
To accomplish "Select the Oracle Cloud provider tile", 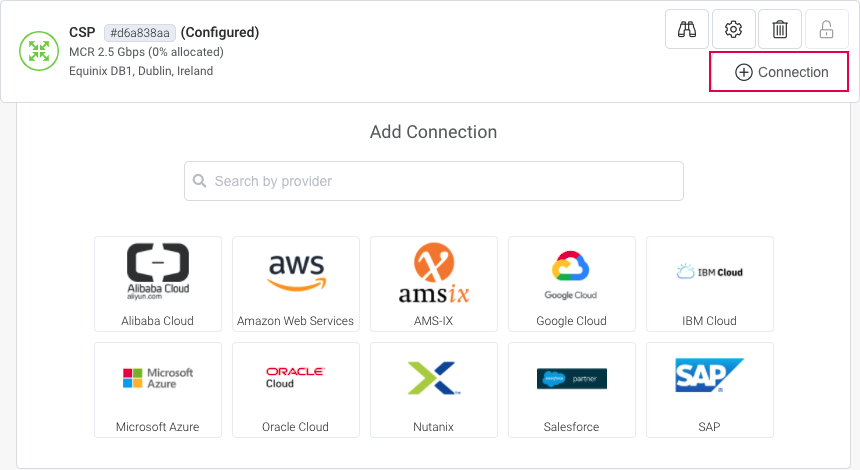I will coord(296,390).
